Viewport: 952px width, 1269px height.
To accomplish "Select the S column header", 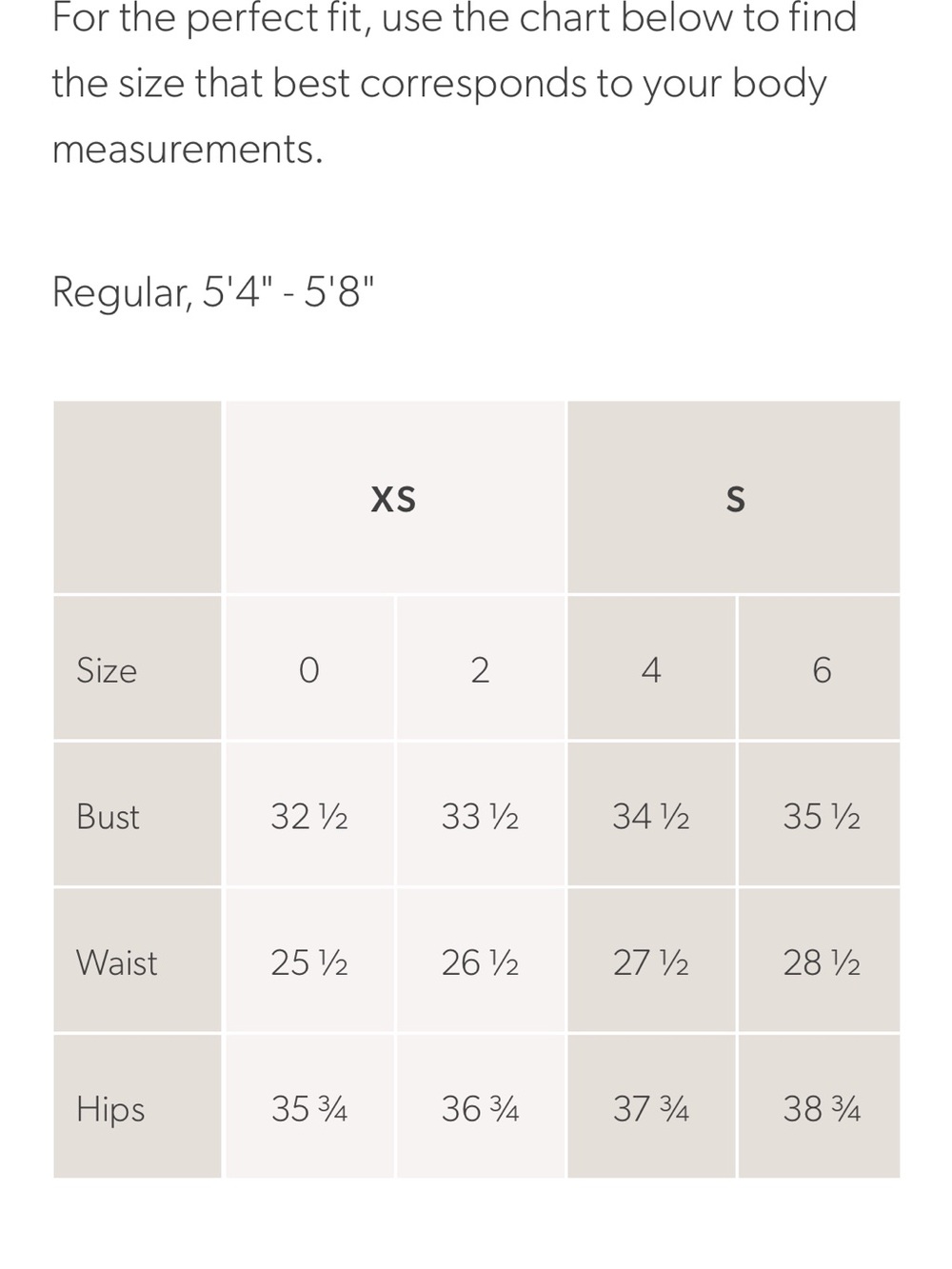I will point(734,498).
